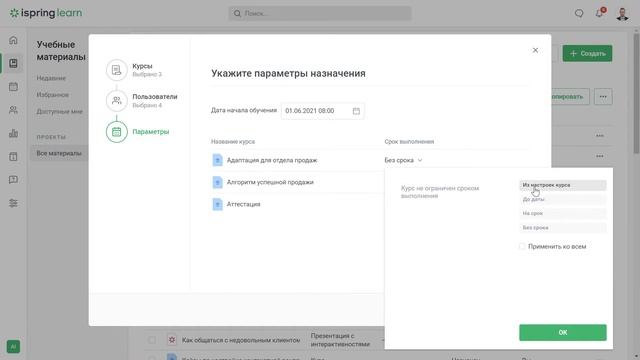Click the green OK button
640x360 pixels.
(563, 332)
